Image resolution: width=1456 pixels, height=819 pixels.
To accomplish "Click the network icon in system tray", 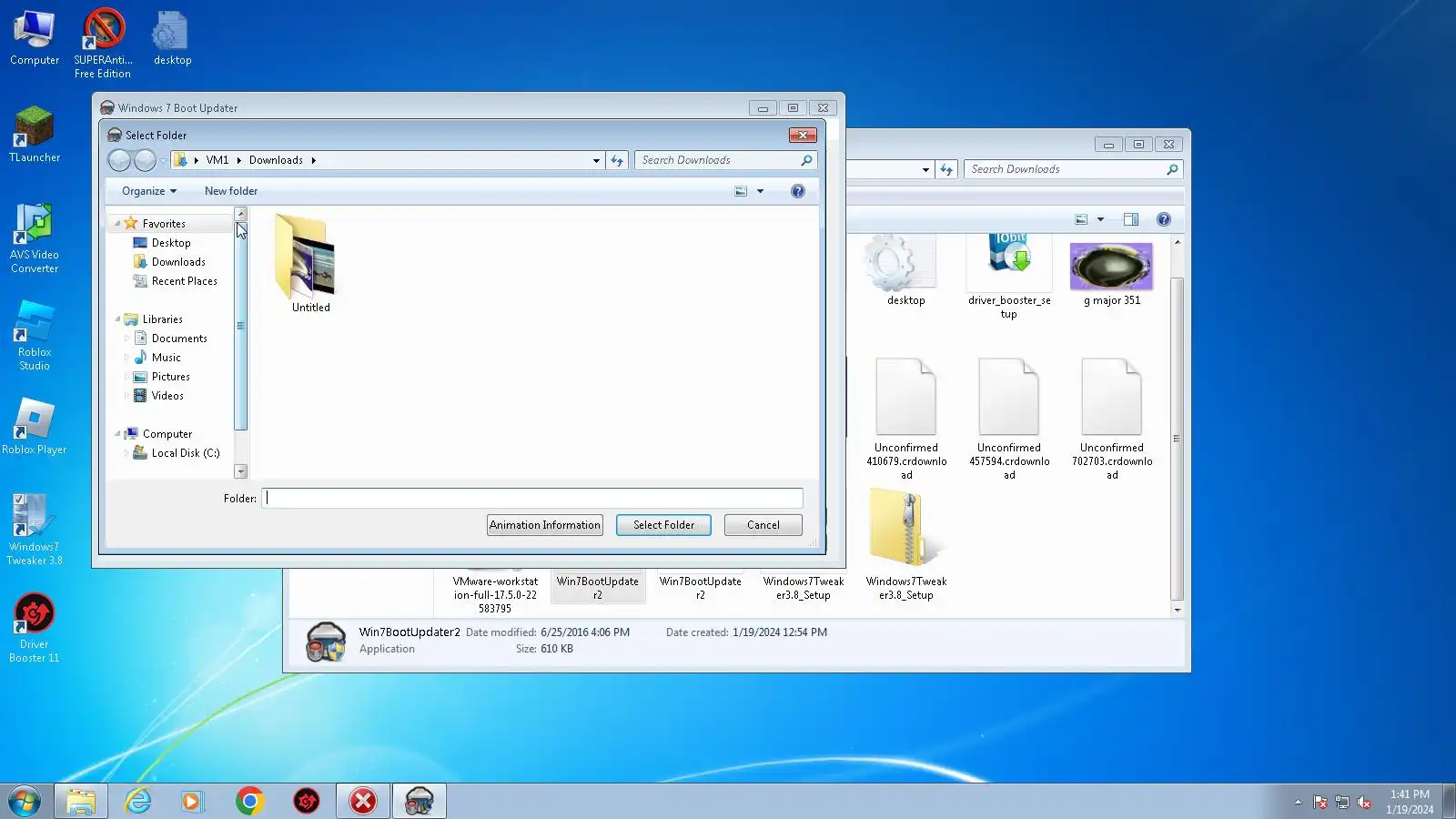I will (x=1342, y=802).
